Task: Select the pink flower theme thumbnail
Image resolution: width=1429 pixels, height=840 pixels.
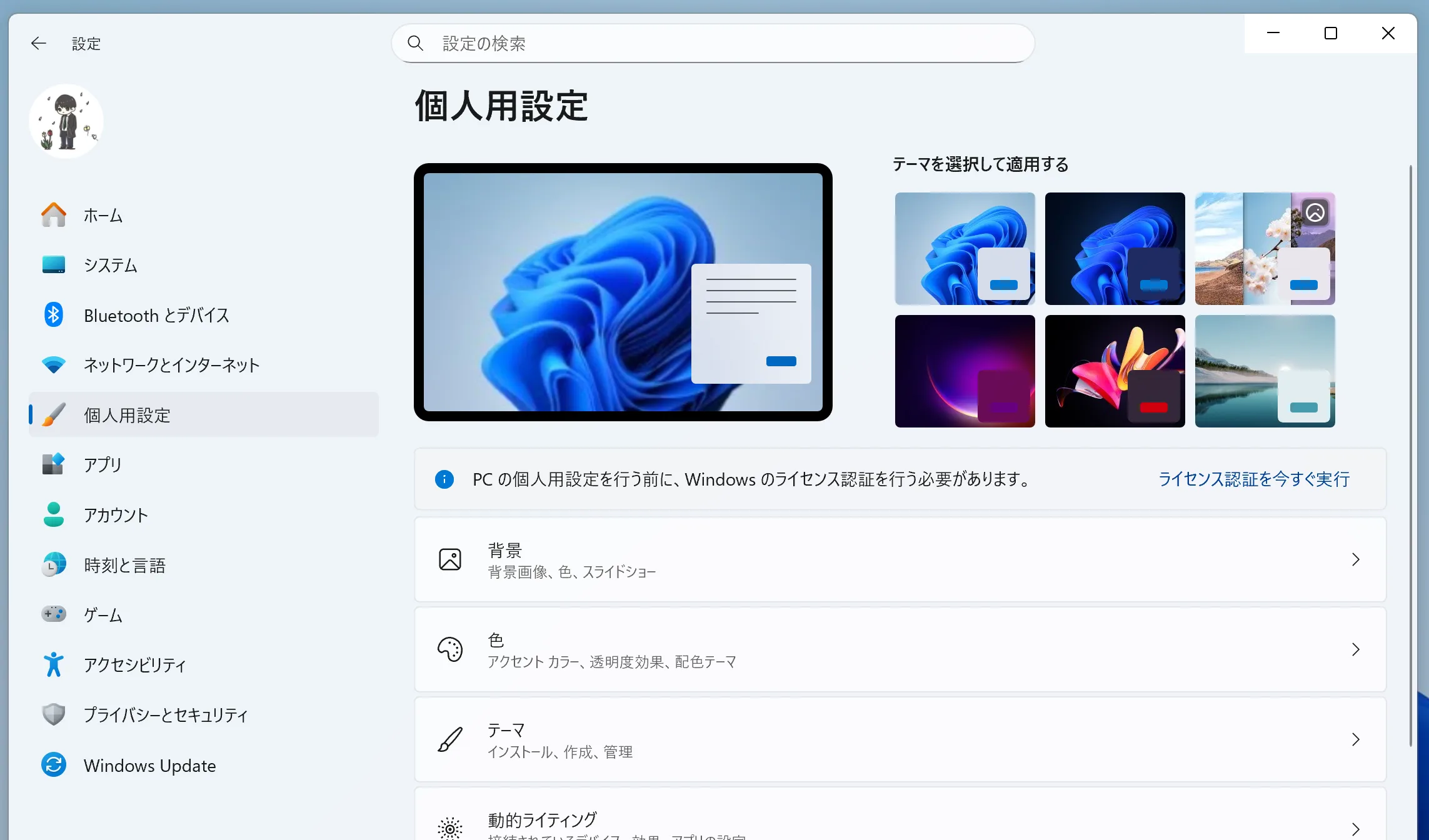Action: pyautogui.click(x=1115, y=371)
